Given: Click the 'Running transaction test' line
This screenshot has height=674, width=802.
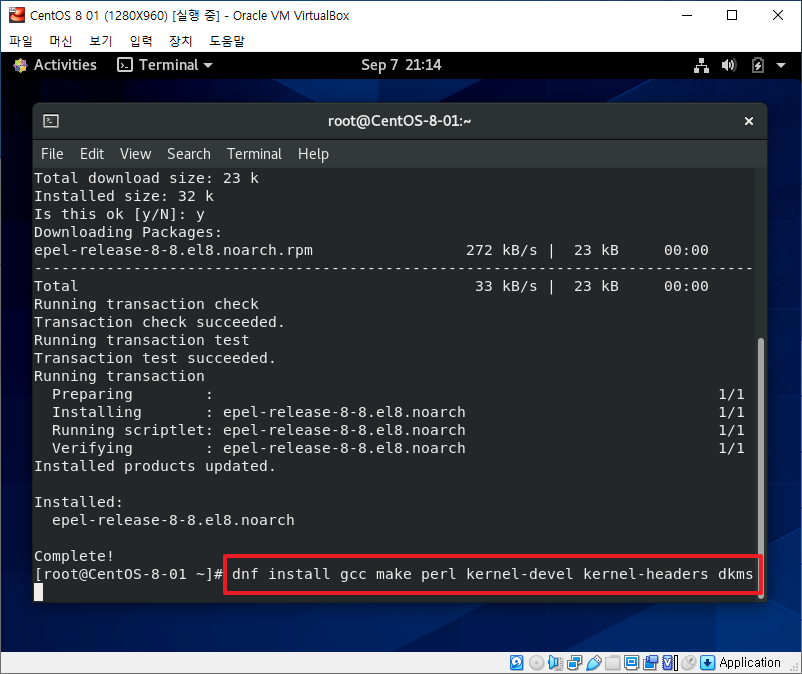Looking at the screenshot, I should (142, 340).
